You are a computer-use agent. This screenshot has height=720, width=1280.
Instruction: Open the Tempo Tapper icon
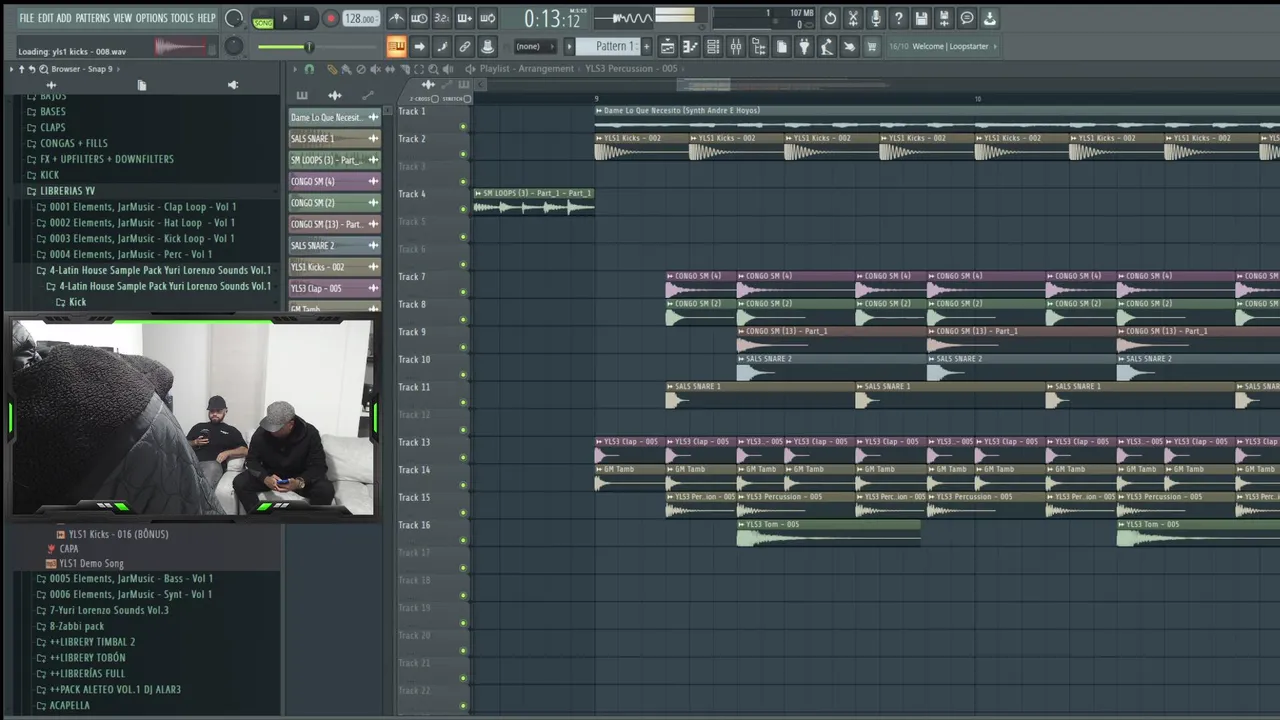tap(827, 46)
